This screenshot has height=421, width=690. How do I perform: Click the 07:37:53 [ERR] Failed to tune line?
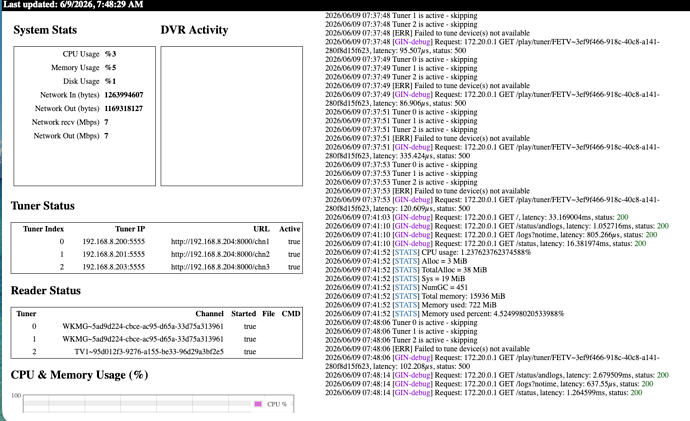point(428,191)
